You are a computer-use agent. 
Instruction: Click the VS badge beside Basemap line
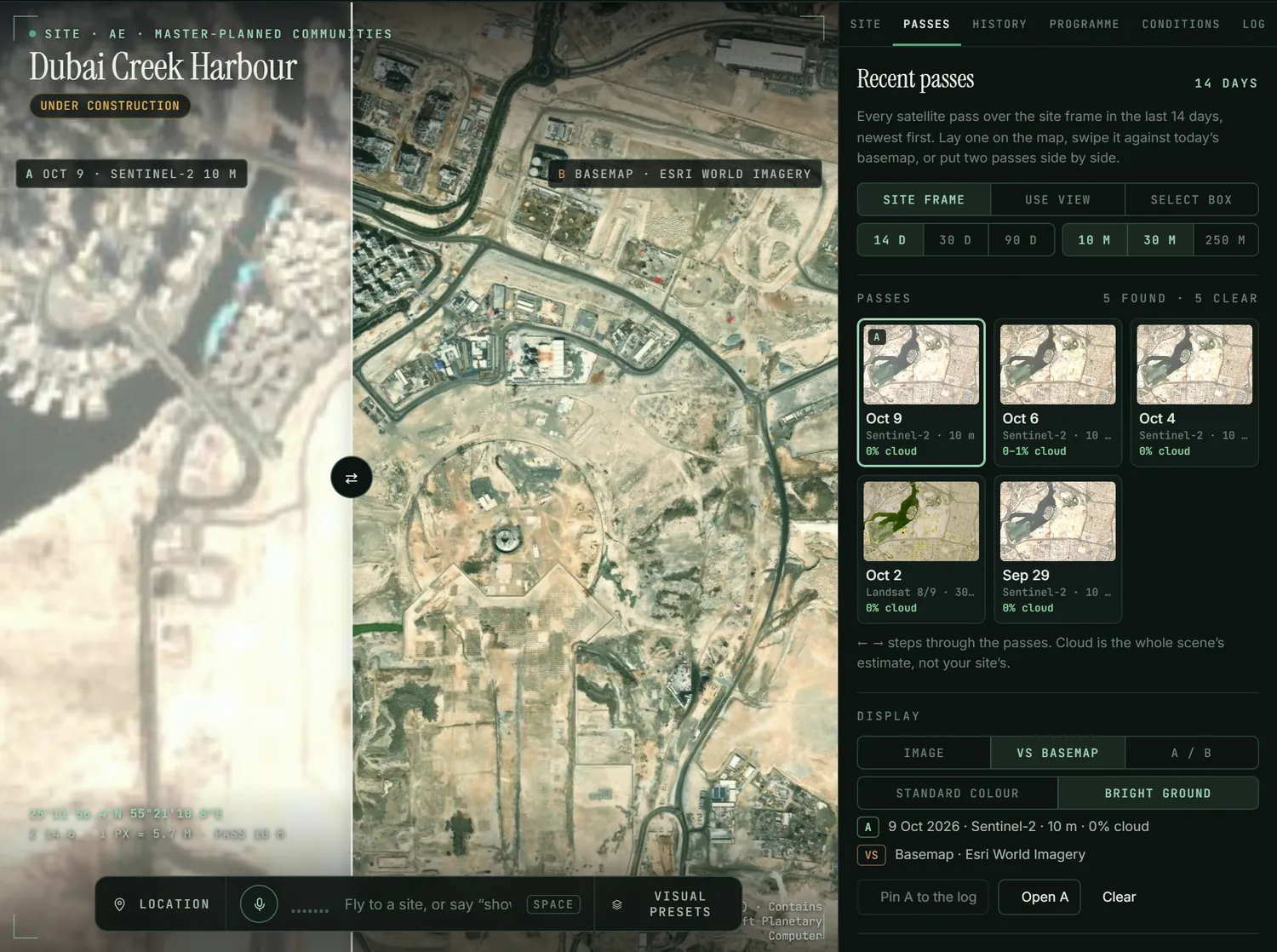871,855
